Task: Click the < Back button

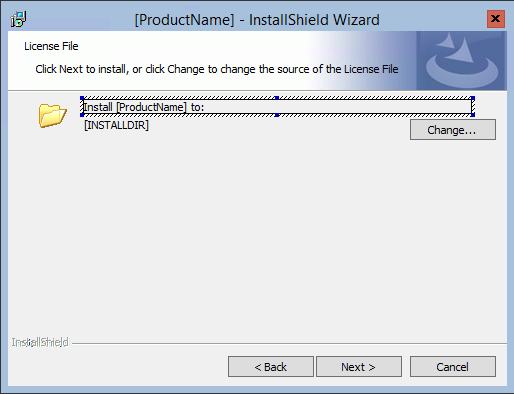Action: tap(271, 367)
